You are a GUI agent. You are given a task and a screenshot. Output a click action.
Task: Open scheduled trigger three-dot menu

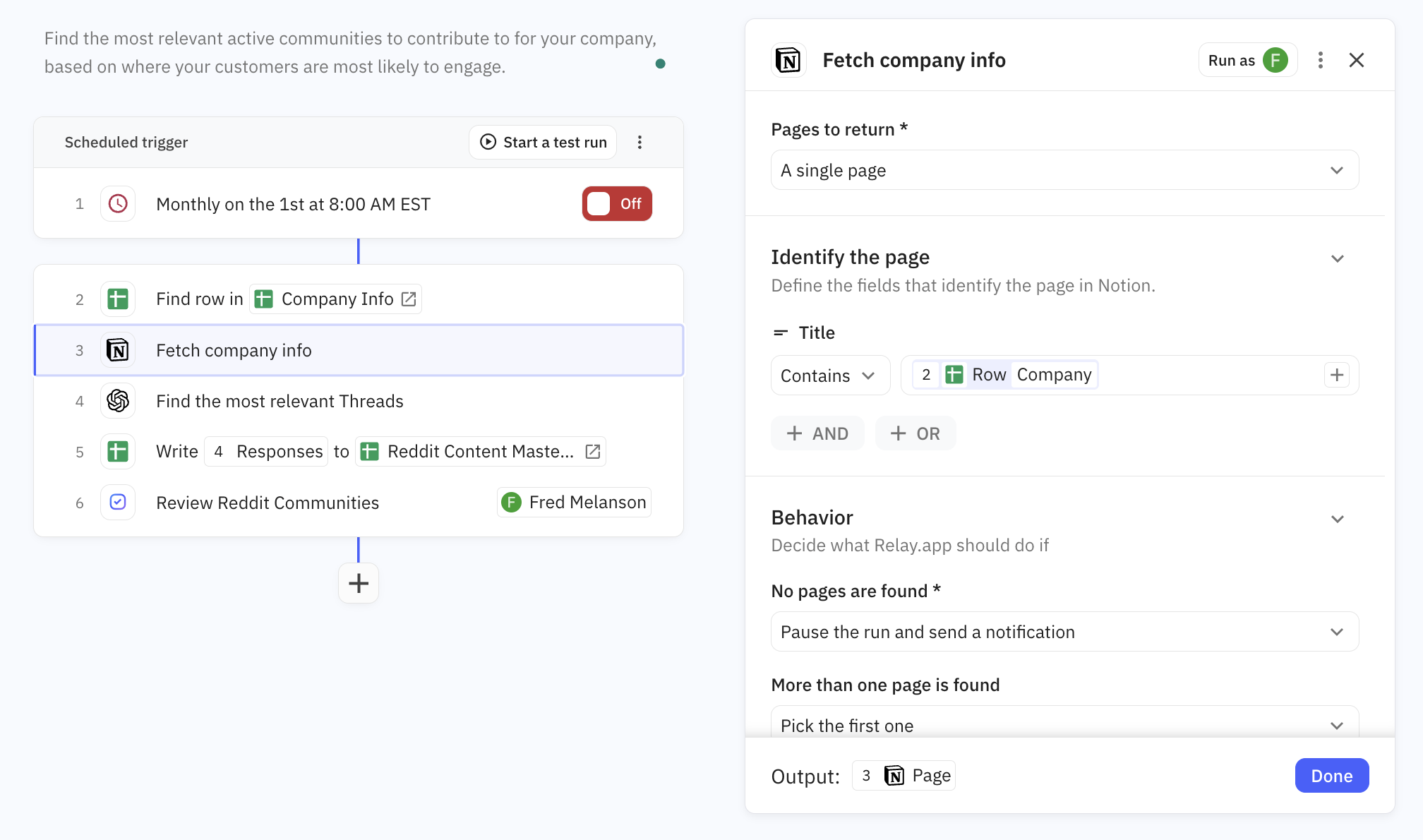coord(640,143)
